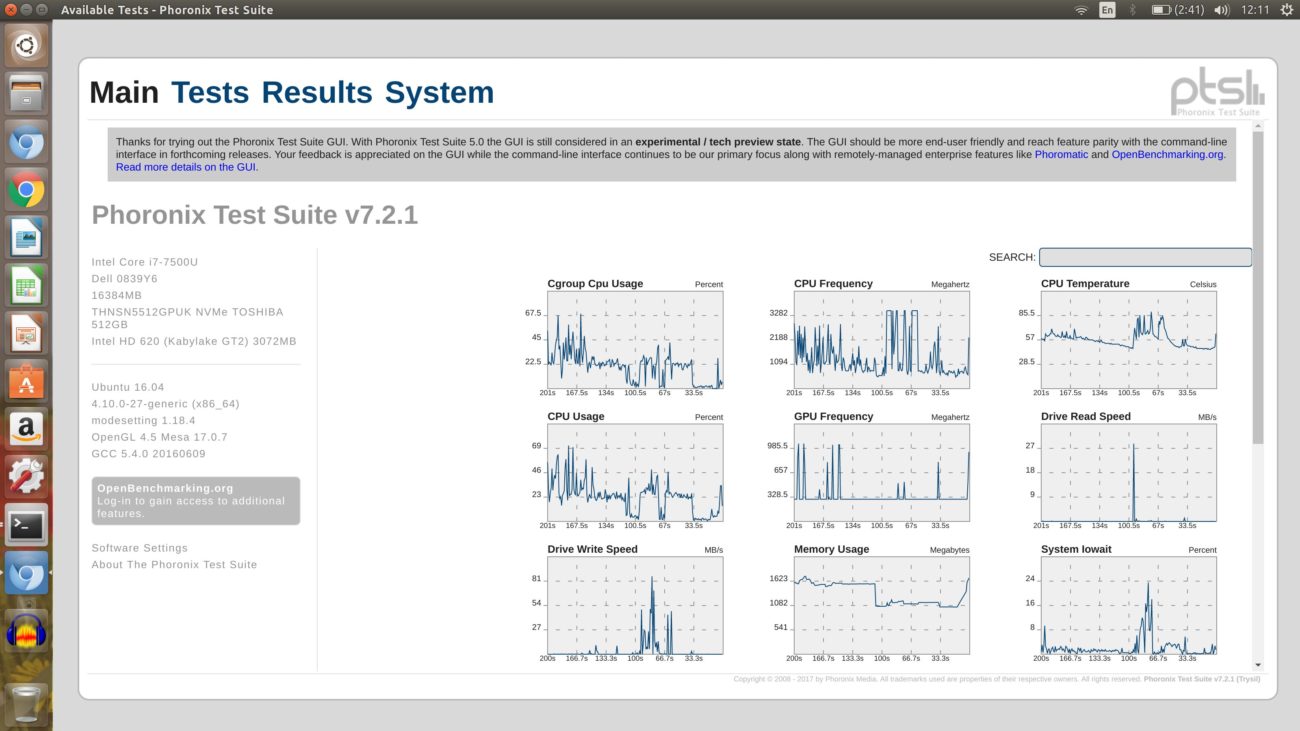Open Ubuntu Software center icon
Screen dimensions: 1300x731
coord(26,381)
